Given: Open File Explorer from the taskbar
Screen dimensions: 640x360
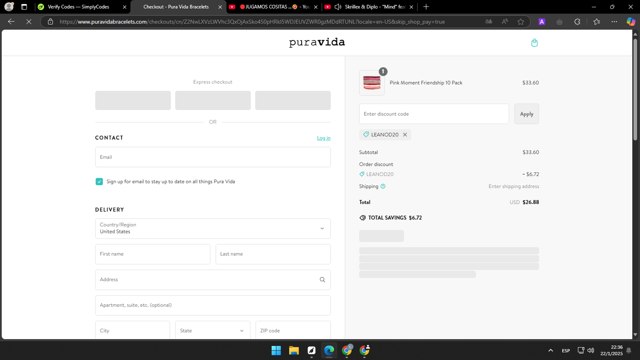Looking at the screenshot, I should [x=294, y=350].
